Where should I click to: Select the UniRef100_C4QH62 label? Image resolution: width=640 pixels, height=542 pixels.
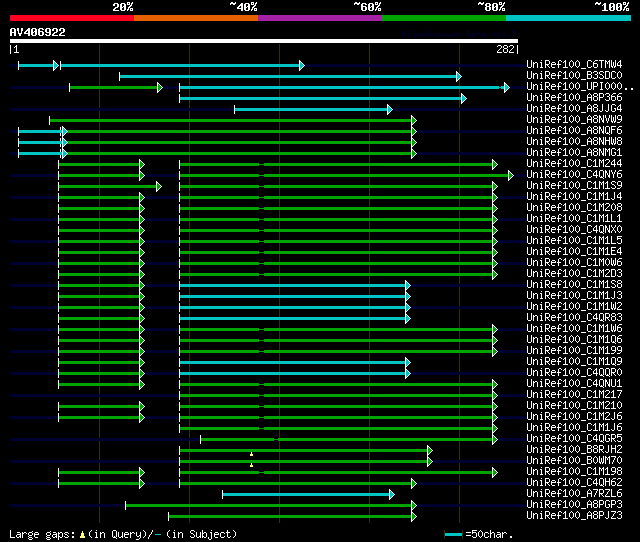click(x=574, y=483)
